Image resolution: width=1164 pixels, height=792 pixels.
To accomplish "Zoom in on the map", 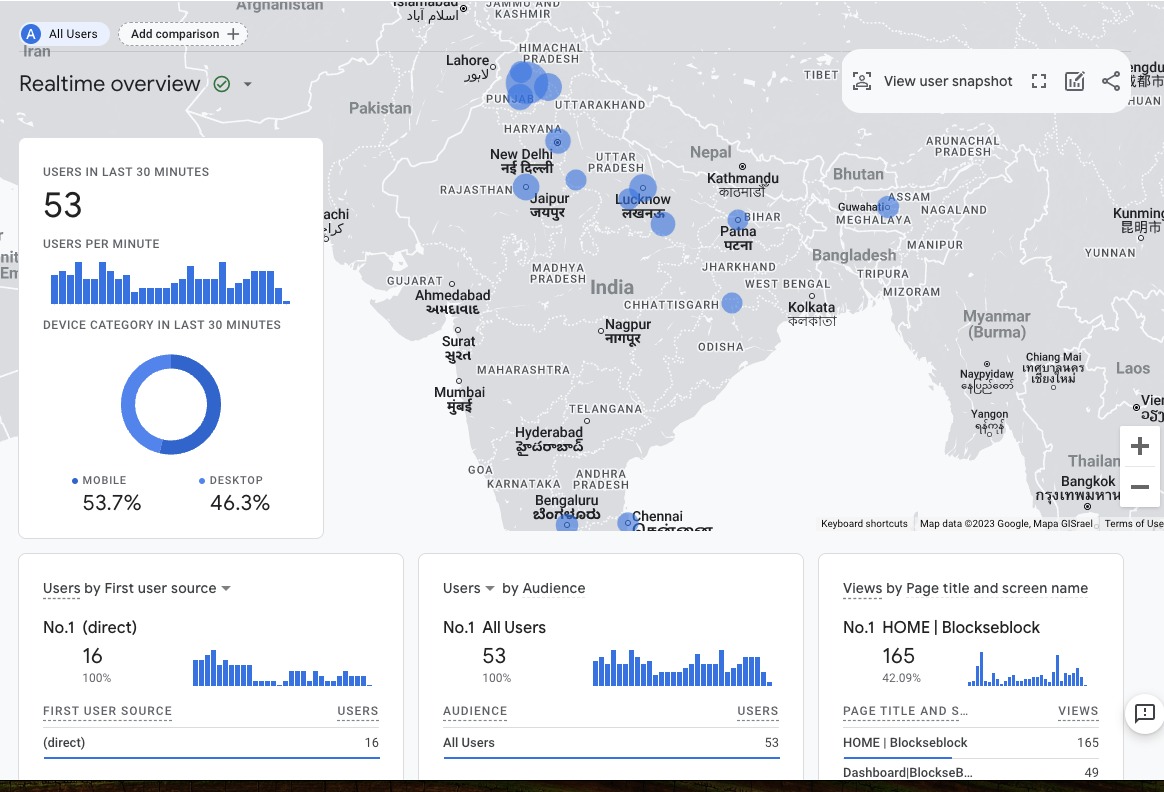I will (1140, 446).
